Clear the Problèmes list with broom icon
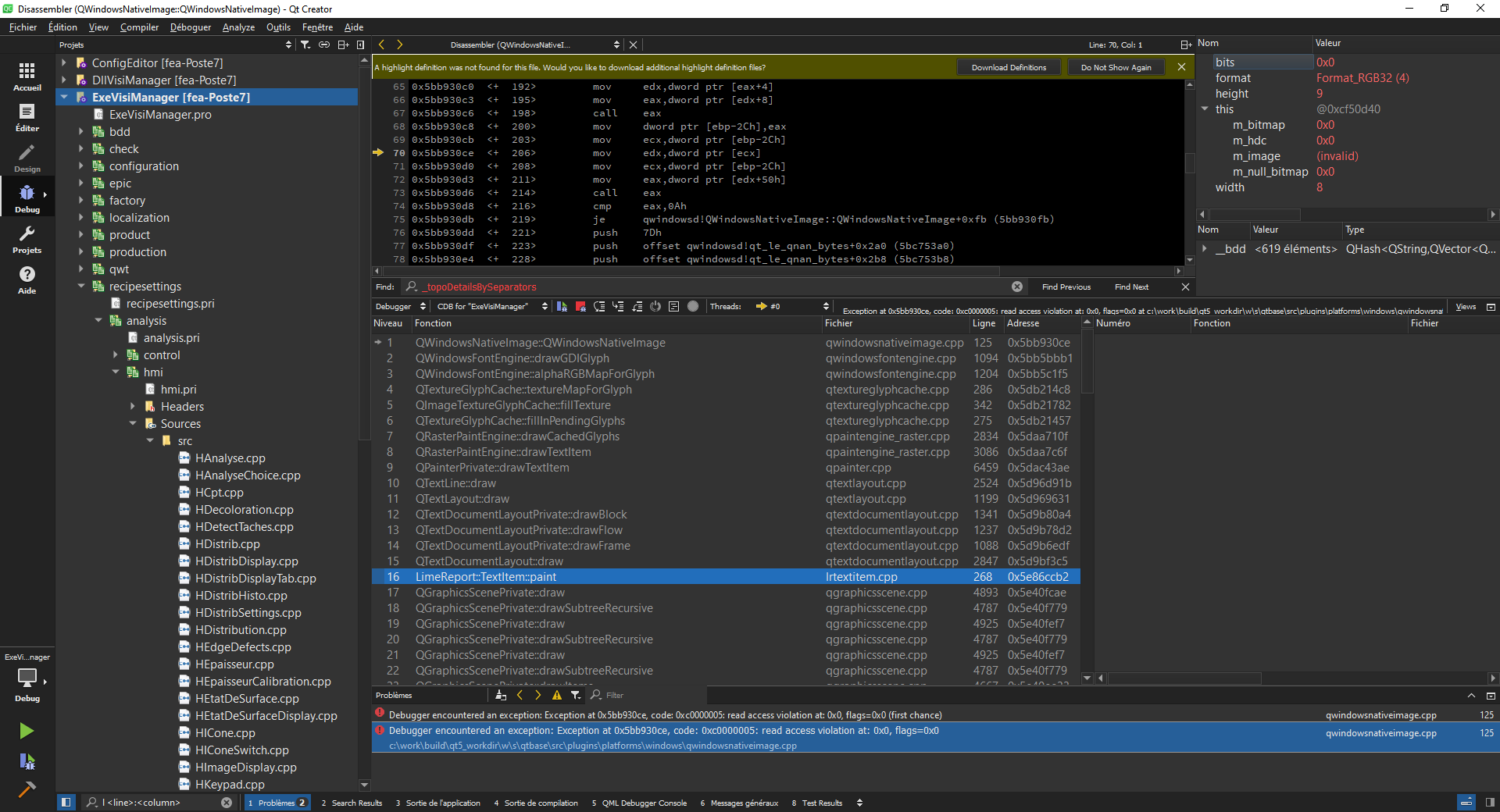Image resolution: width=1500 pixels, height=812 pixels. tap(501, 695)
